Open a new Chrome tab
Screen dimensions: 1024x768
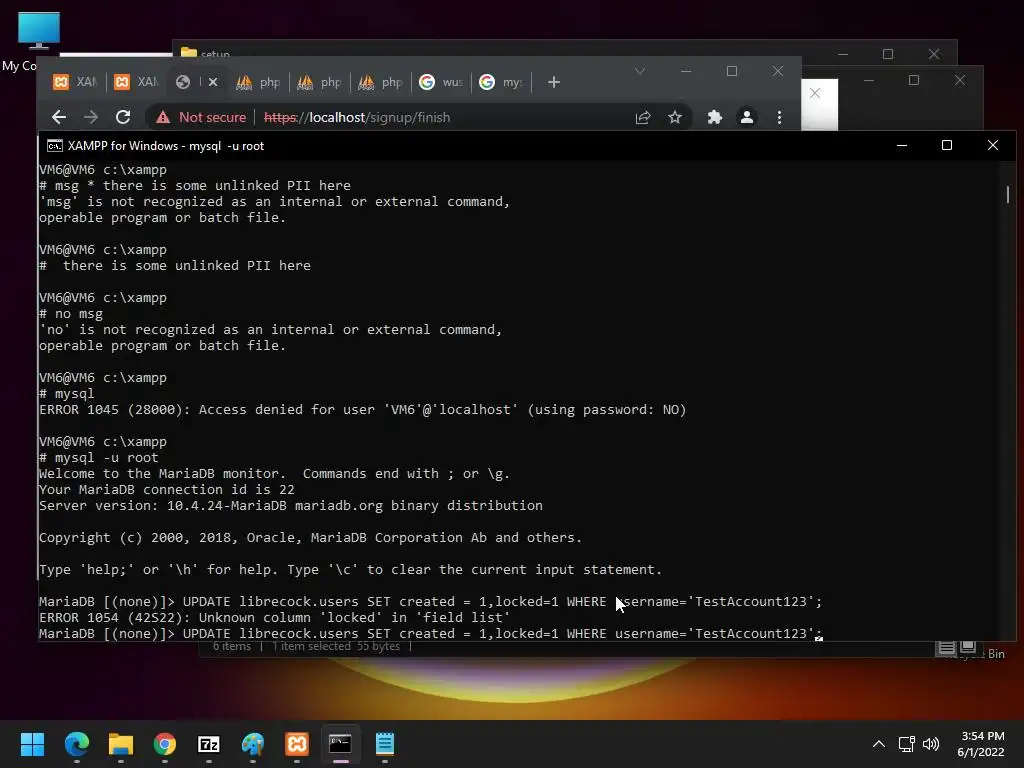pos(554,82)
